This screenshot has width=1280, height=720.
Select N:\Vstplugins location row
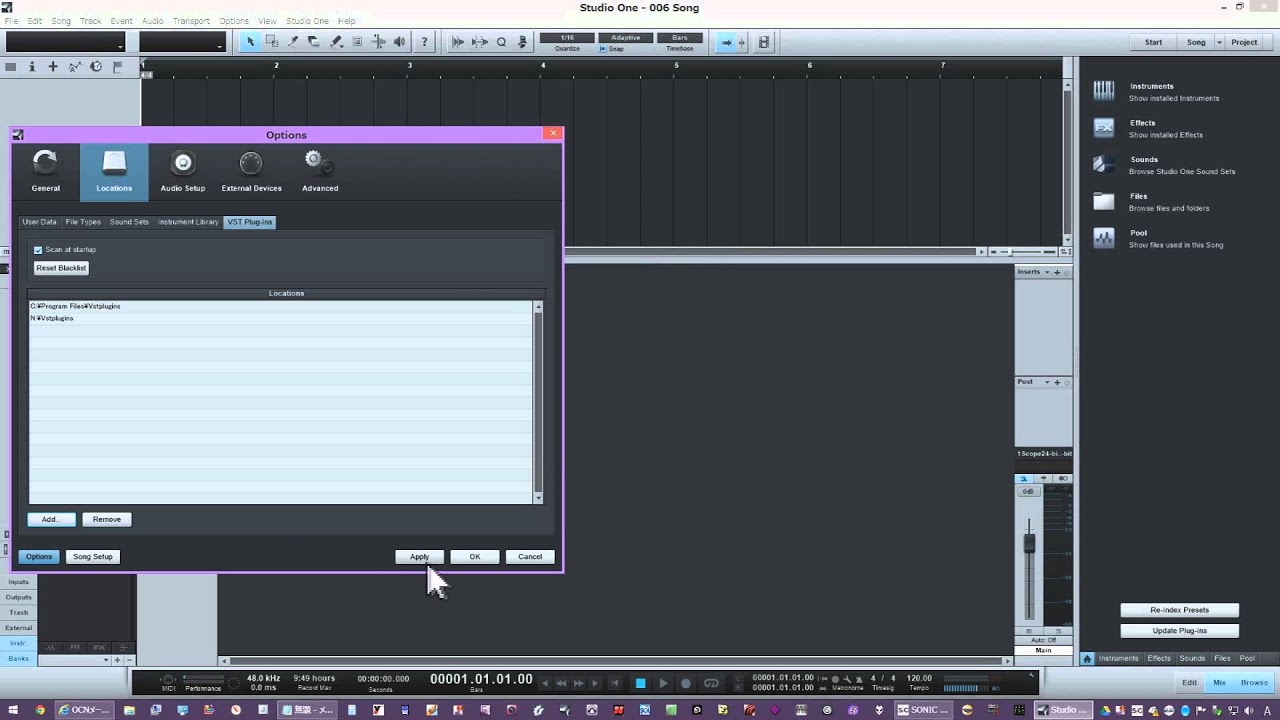[280, 318]
